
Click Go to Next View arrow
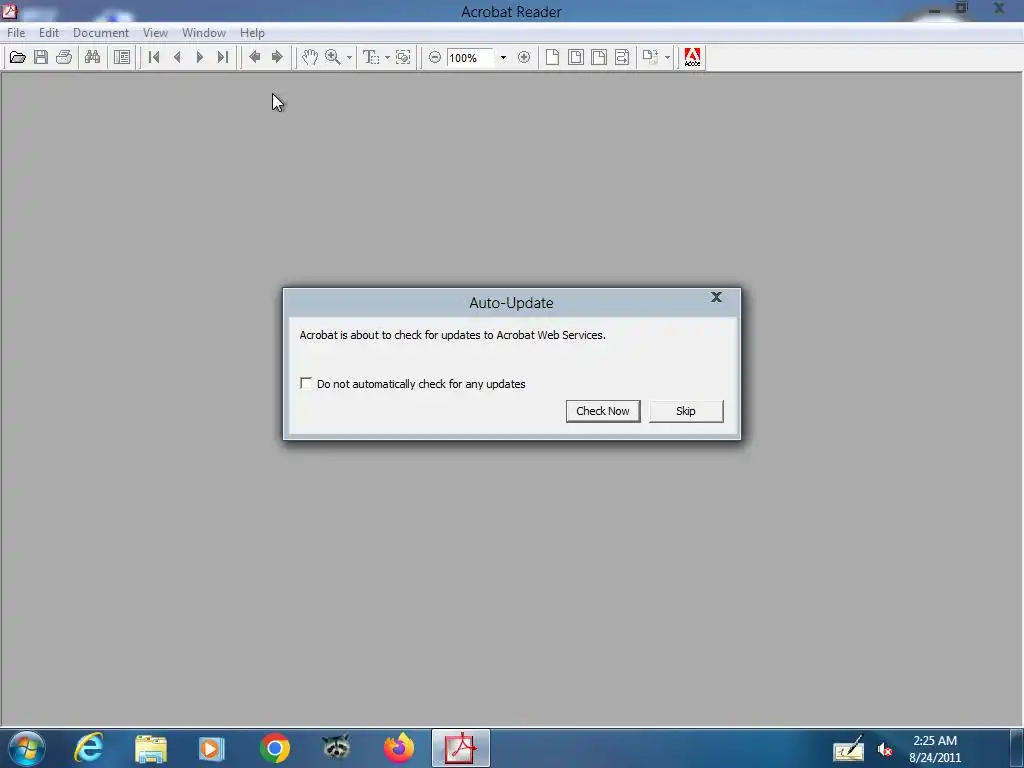tap(278, 57)
